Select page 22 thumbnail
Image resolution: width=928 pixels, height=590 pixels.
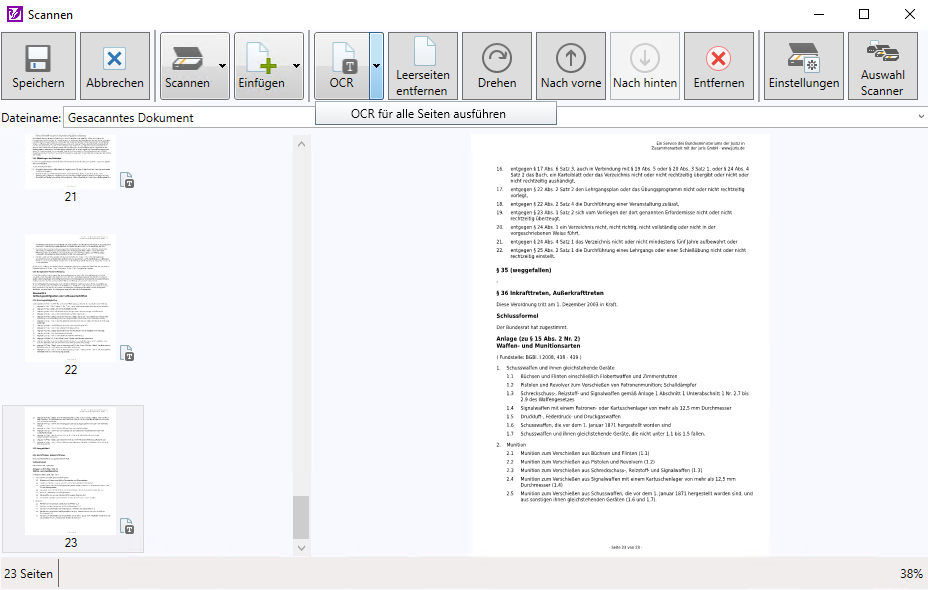(70, 297)
